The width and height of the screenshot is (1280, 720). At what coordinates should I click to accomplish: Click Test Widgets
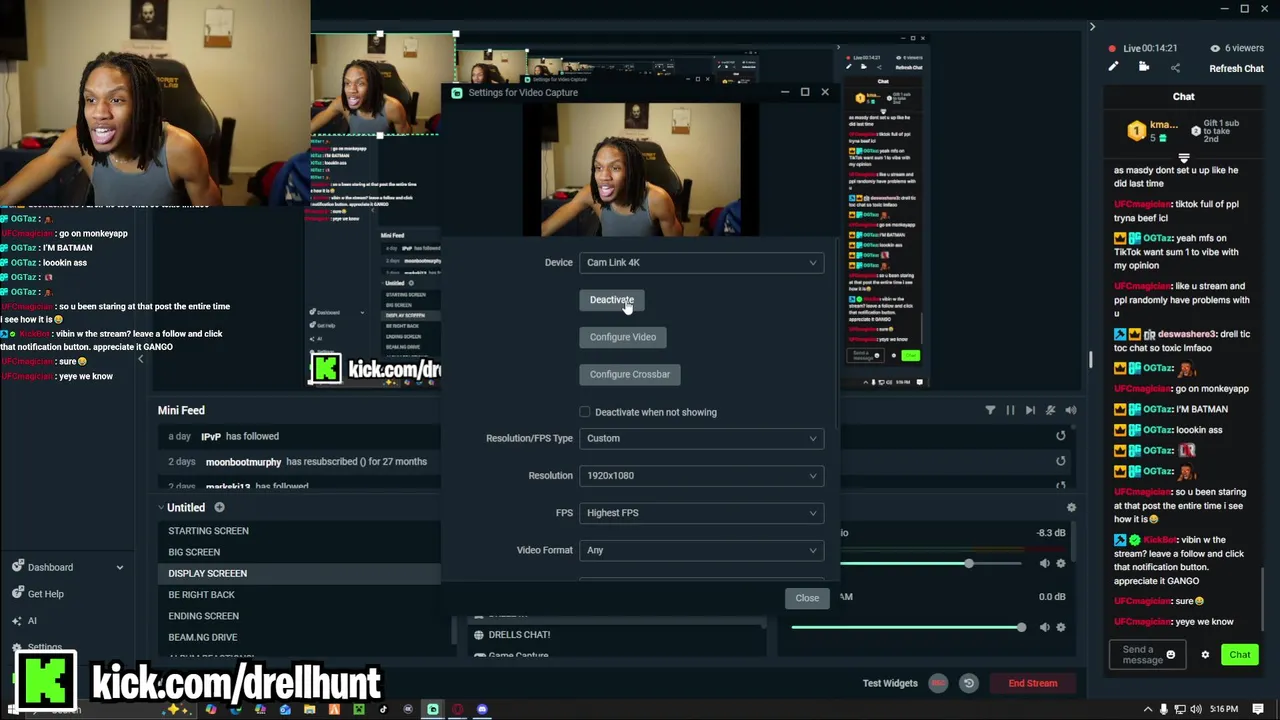pyautogui.click(x=890, y=683)
